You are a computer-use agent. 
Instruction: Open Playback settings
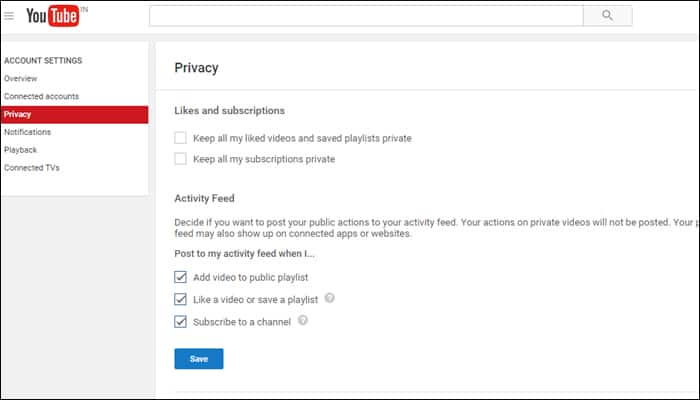click(x=21, y=150)
